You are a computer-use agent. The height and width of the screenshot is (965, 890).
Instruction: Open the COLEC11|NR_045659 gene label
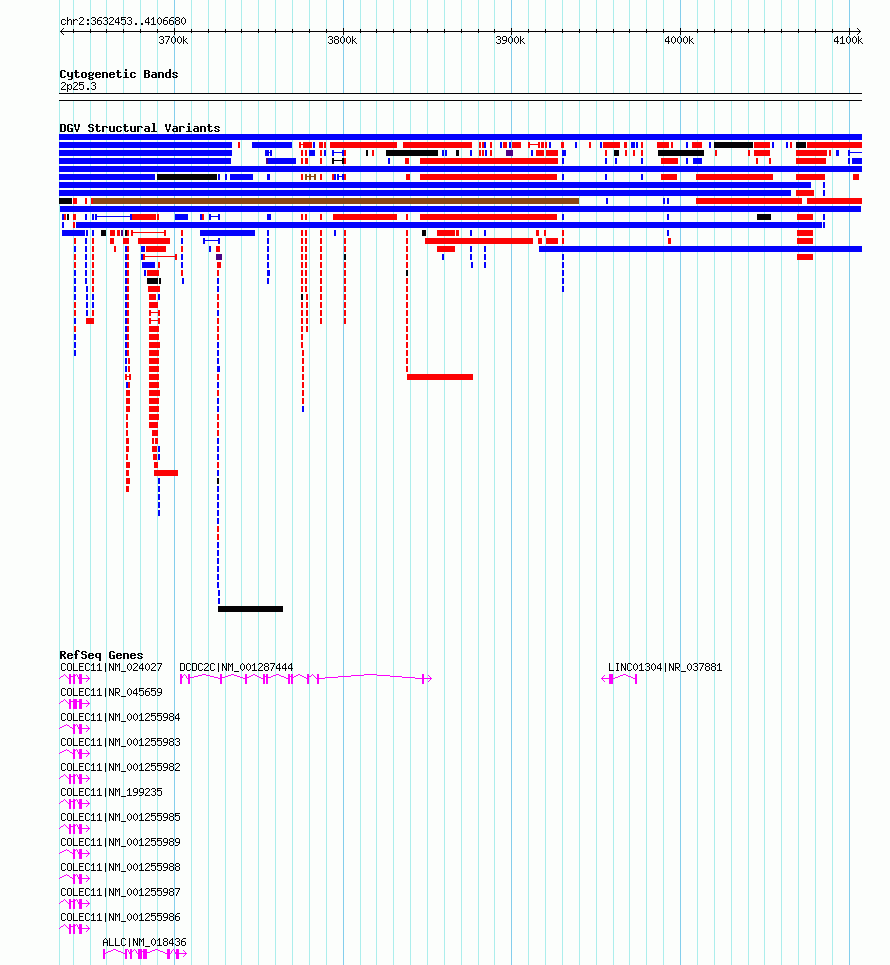tap(111, 692)
